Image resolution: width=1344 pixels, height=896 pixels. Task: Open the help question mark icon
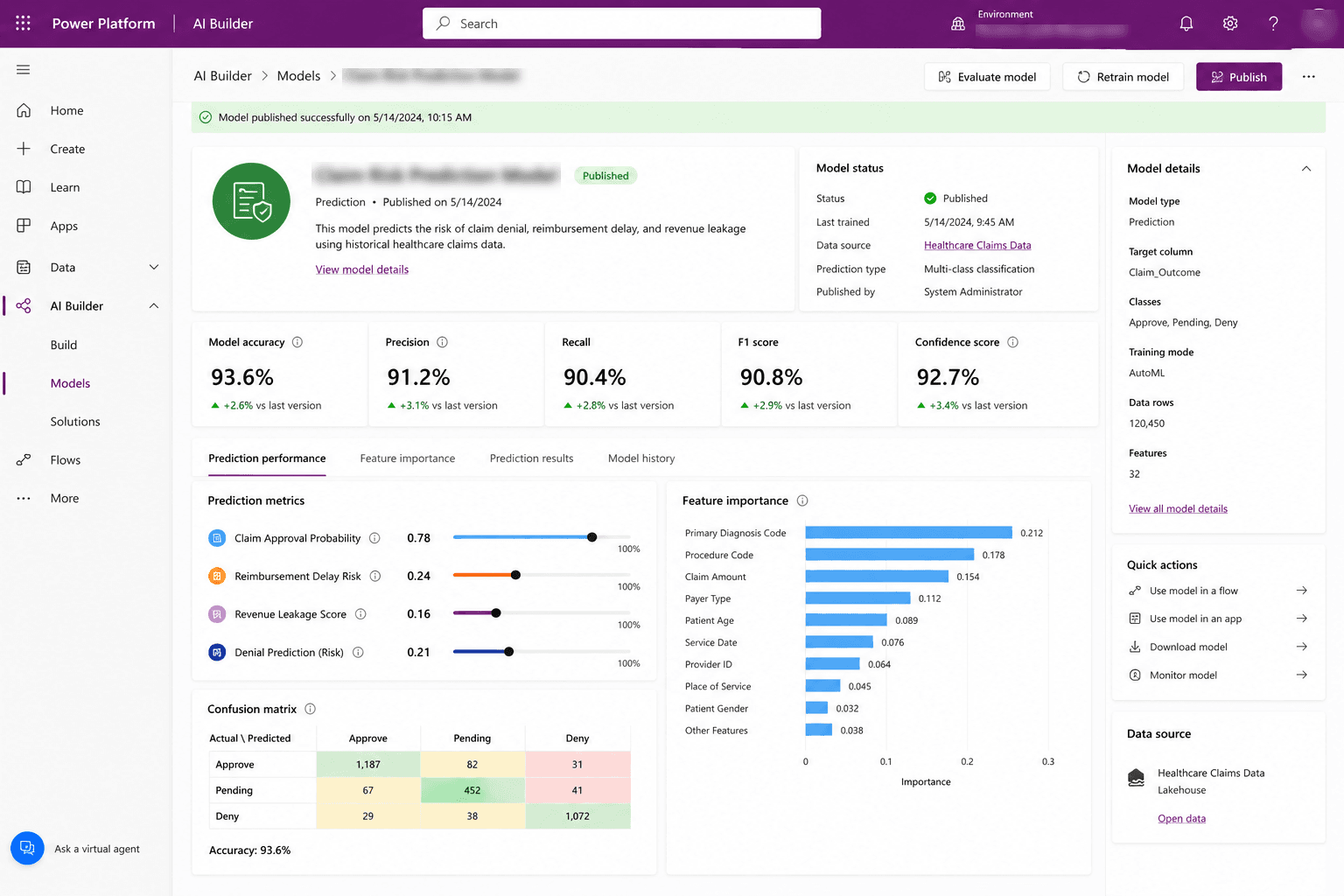1273,24
